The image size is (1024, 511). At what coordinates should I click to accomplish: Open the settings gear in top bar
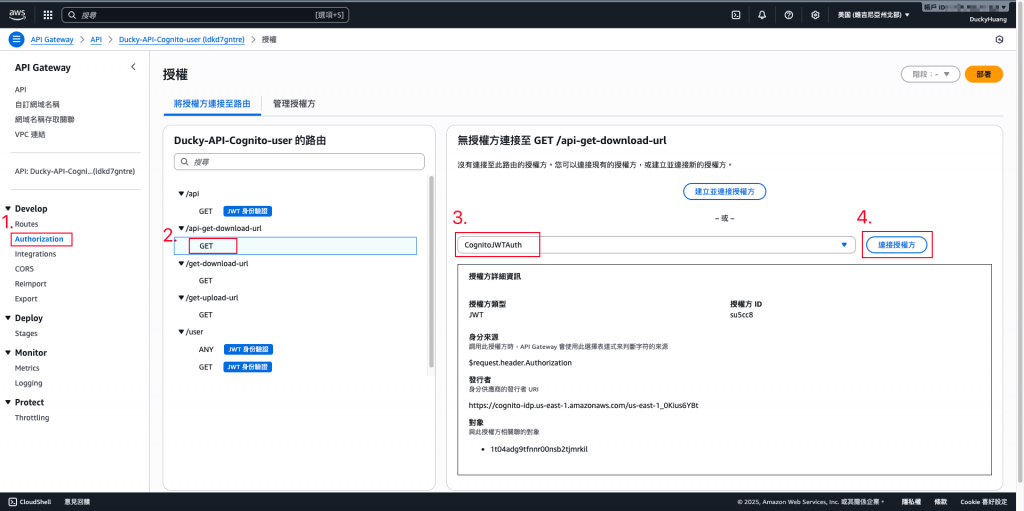(x=815, y=14)
